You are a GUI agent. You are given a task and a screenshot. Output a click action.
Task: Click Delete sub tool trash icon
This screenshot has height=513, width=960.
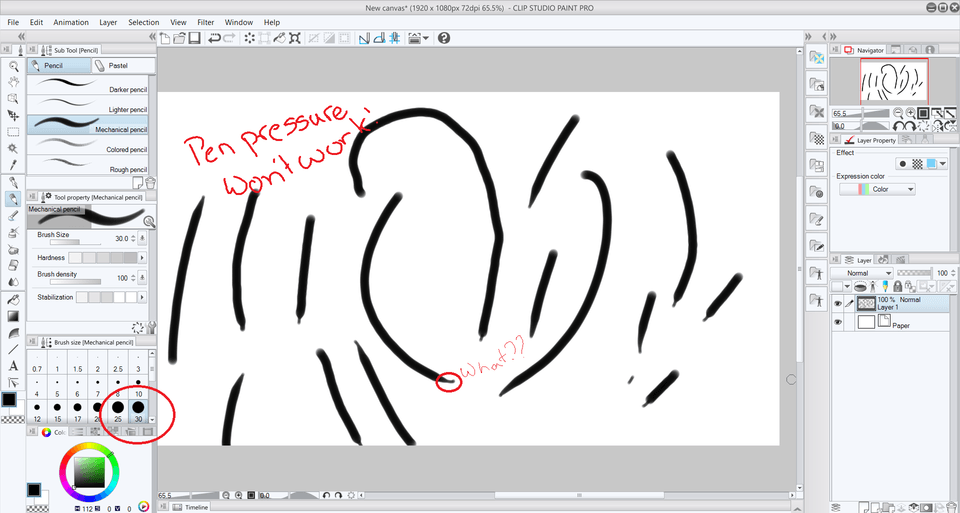(150, 182)
